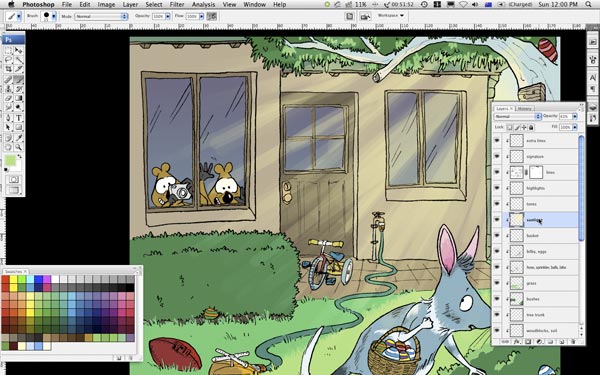Open the Filter menu
Image resolution: width=600 pixels, height=375 pixels.
(x=177, y=5)
